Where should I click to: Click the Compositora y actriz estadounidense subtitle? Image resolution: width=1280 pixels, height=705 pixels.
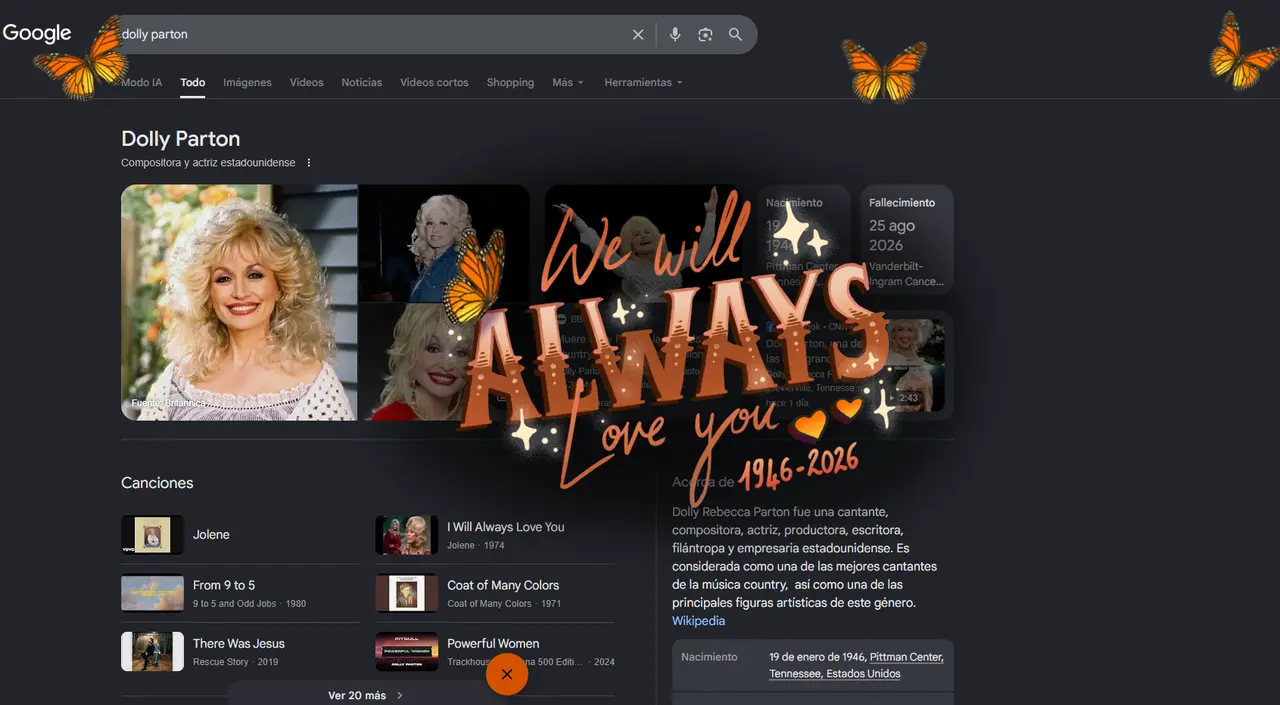coord(208,162)
